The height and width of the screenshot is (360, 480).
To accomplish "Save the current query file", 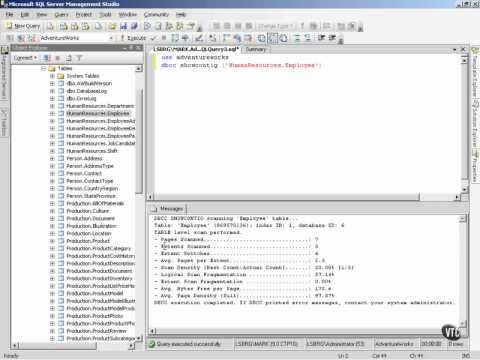I will point(124,26).
